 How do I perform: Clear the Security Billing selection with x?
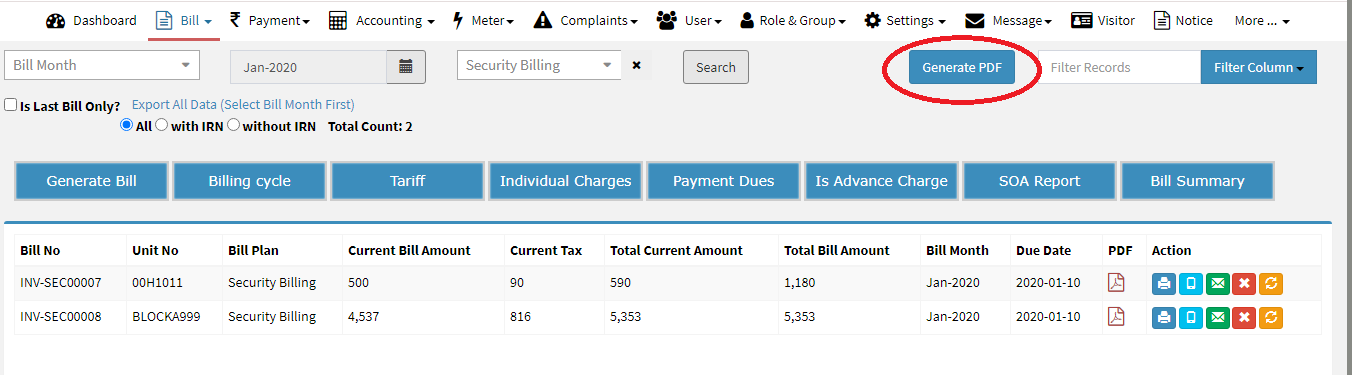(x=636, y=66)
